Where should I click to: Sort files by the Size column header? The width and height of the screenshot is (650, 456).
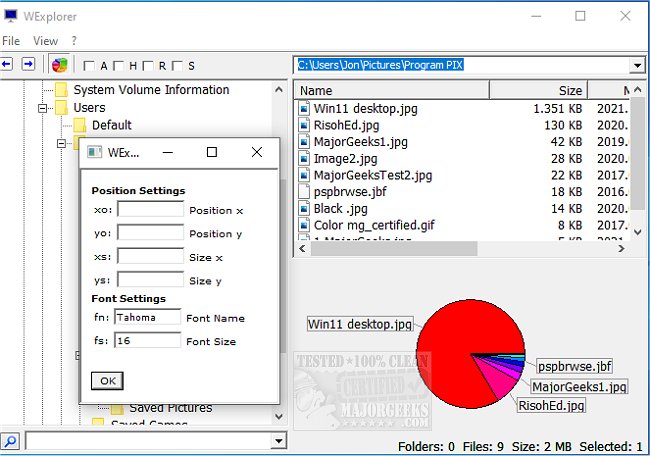coord(538,90)
